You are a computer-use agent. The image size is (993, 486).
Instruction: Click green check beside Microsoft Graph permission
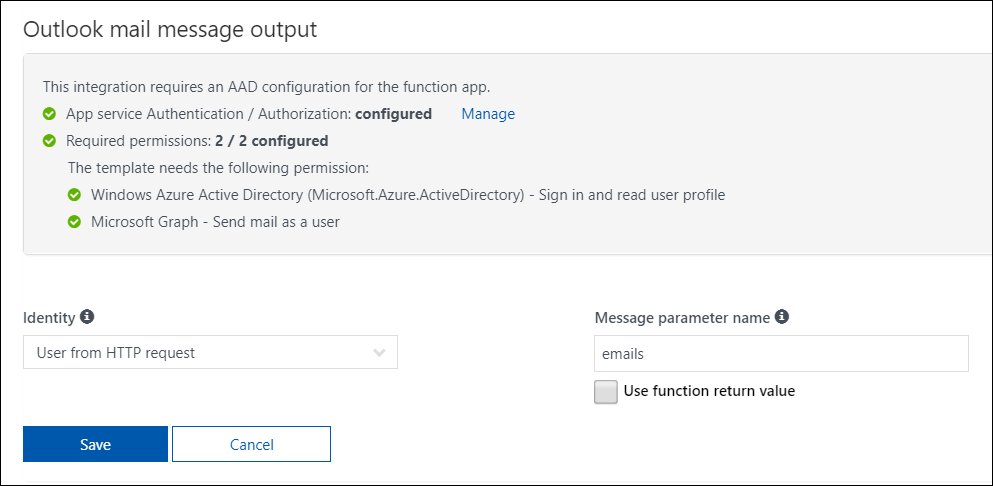[x=74, y=222]
